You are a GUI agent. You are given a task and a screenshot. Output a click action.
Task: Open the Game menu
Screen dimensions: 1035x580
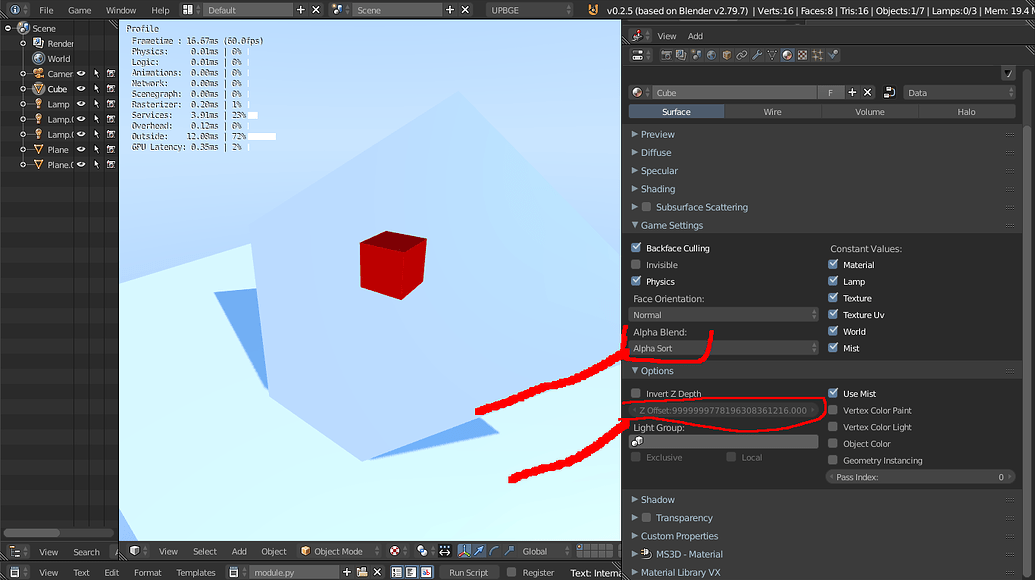(x=79, y=10)
